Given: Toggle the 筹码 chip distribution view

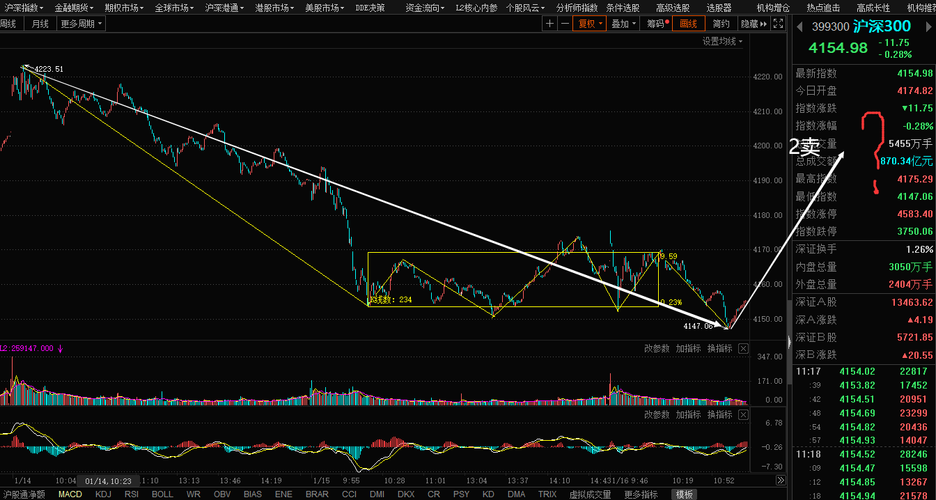Looking at the screenshot, I should pos(656,24).
